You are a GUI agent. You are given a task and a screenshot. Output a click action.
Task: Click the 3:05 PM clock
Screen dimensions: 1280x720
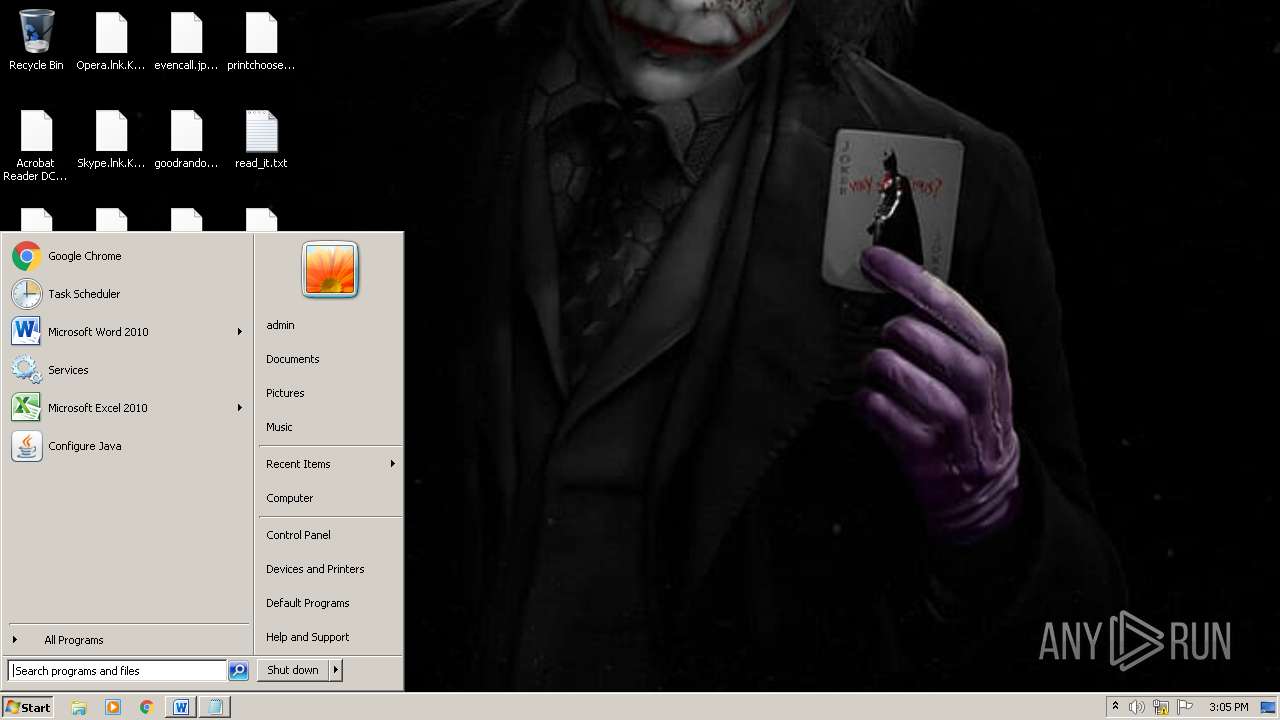[x=1228, y=707]
